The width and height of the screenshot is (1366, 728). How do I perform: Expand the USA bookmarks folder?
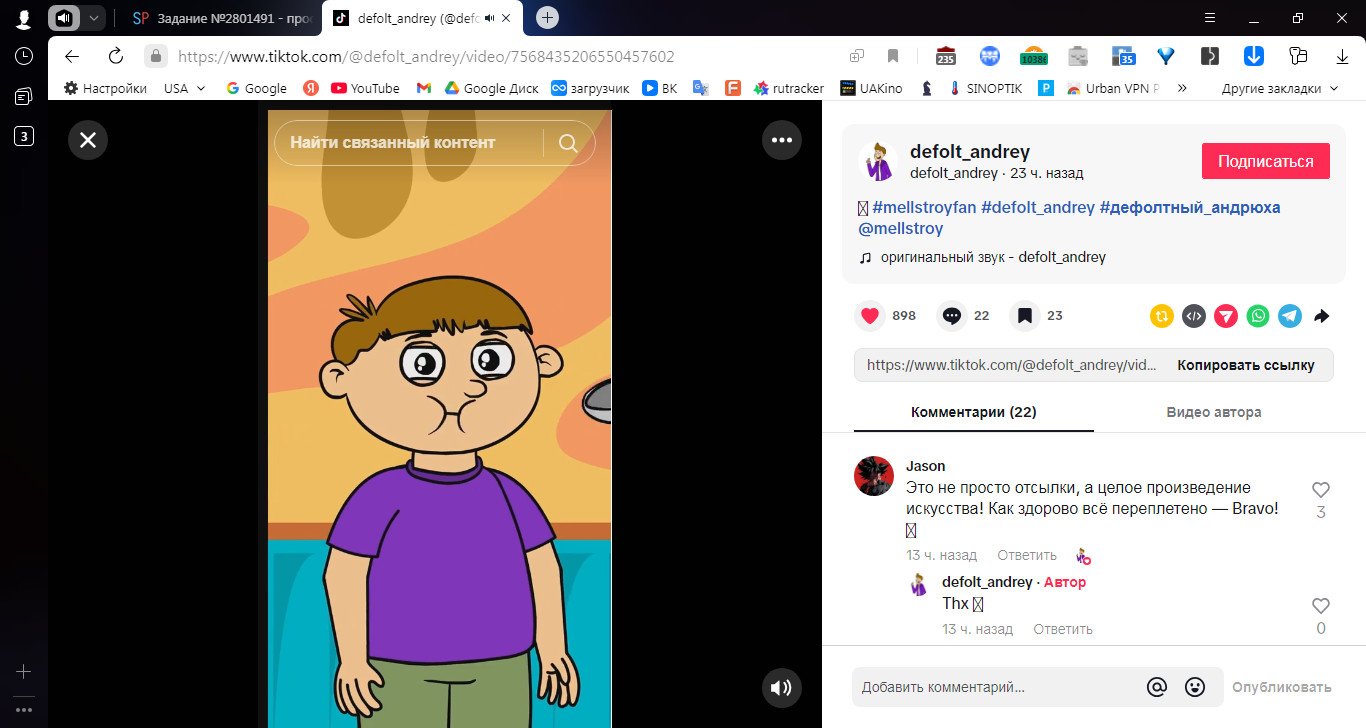point(185,88)
